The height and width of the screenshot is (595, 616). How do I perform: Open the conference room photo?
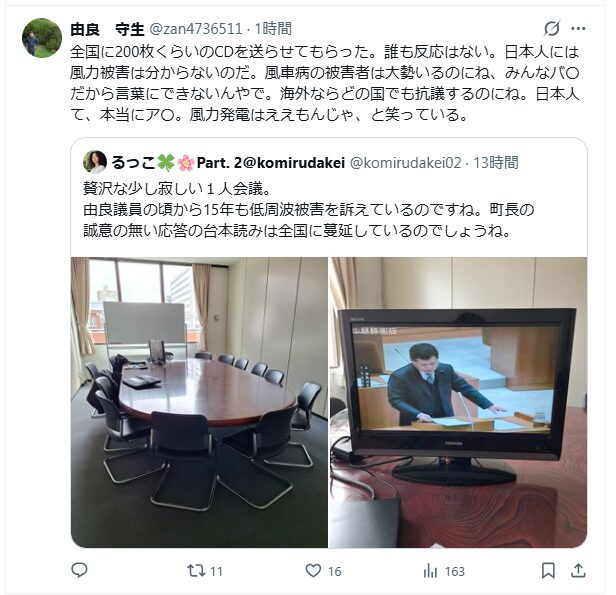[x=199, y=402]
